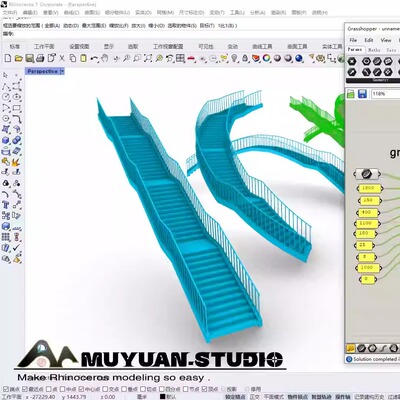Select the Pan hand tool

point(105,59)
